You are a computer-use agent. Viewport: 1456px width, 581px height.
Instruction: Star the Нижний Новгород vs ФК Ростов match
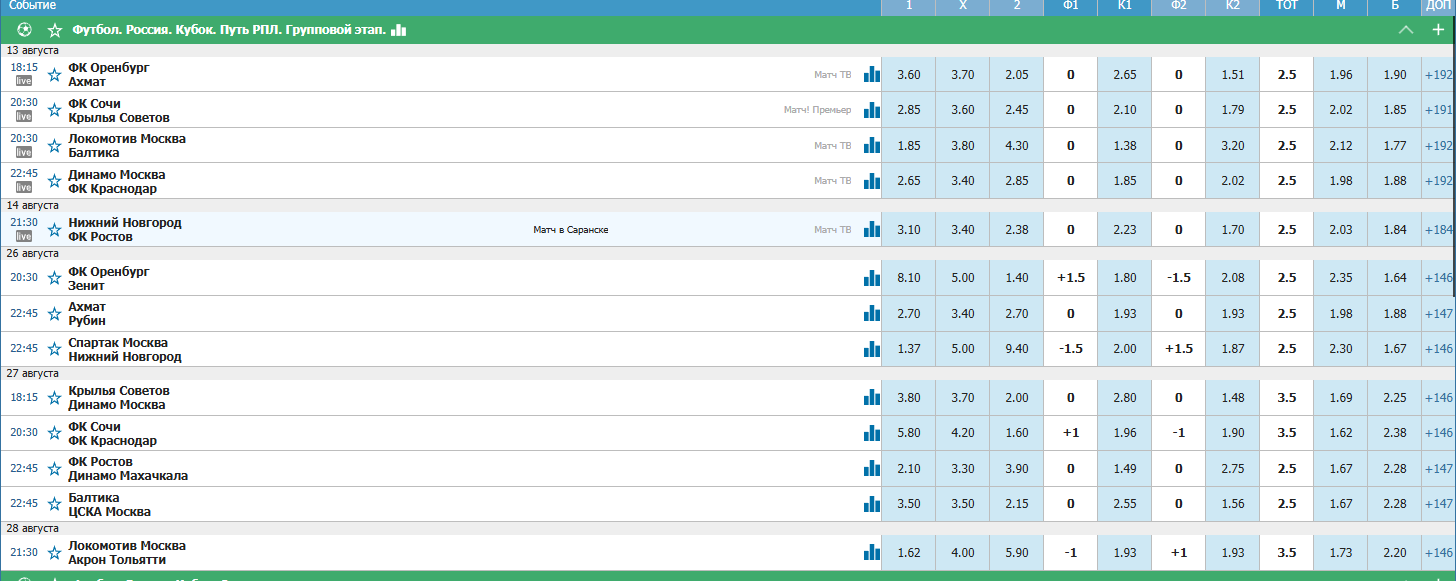pos(54,229)
